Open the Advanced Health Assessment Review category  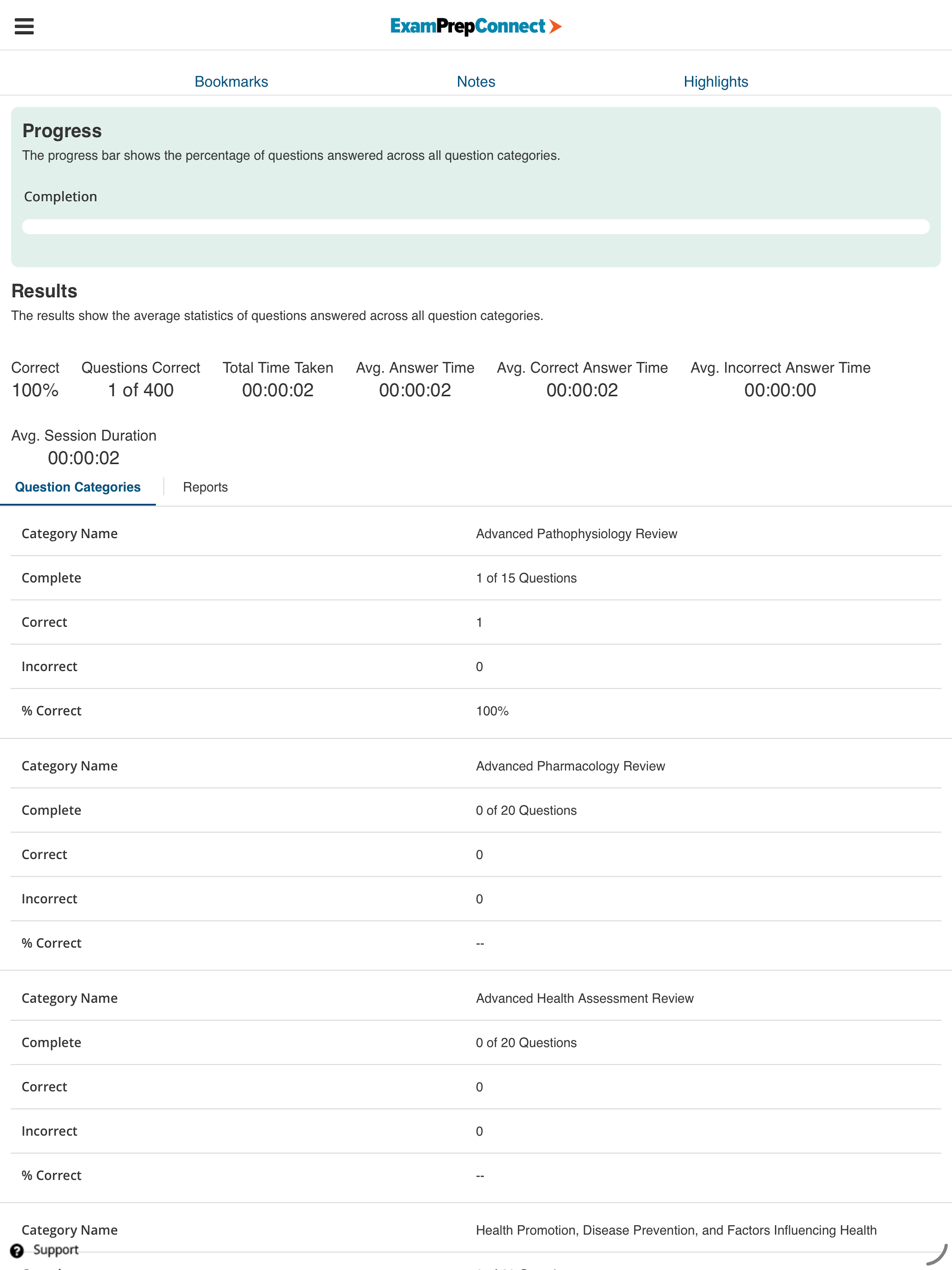click(583, 998)
